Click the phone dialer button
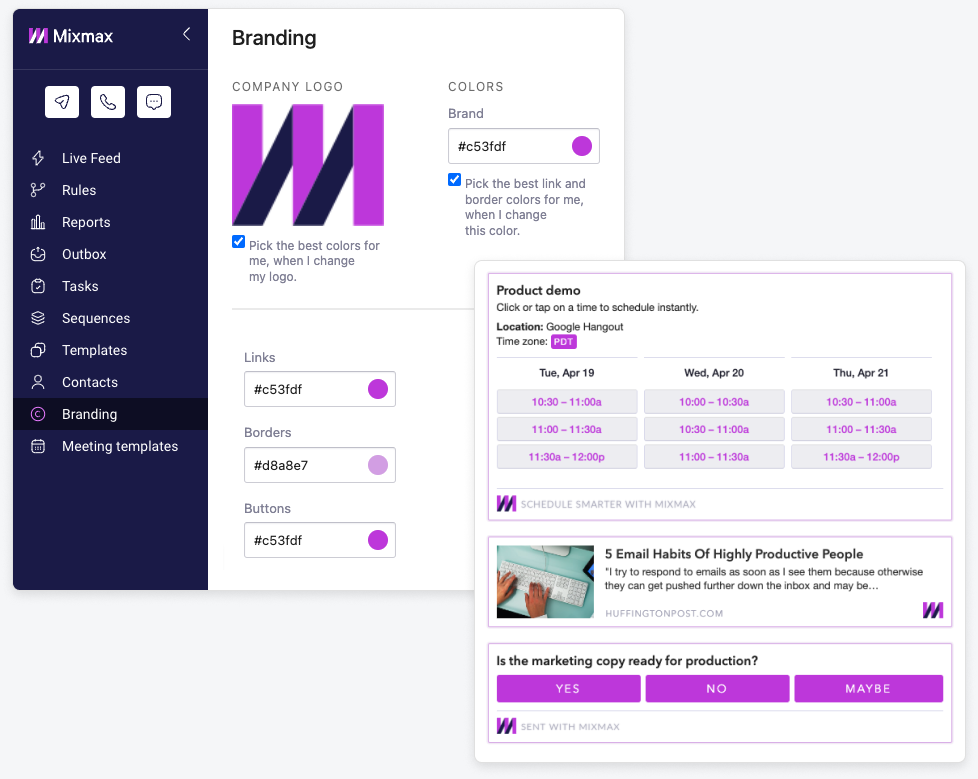Image resolution: width=978 pixels, height=779 pixels. point(108,102)
